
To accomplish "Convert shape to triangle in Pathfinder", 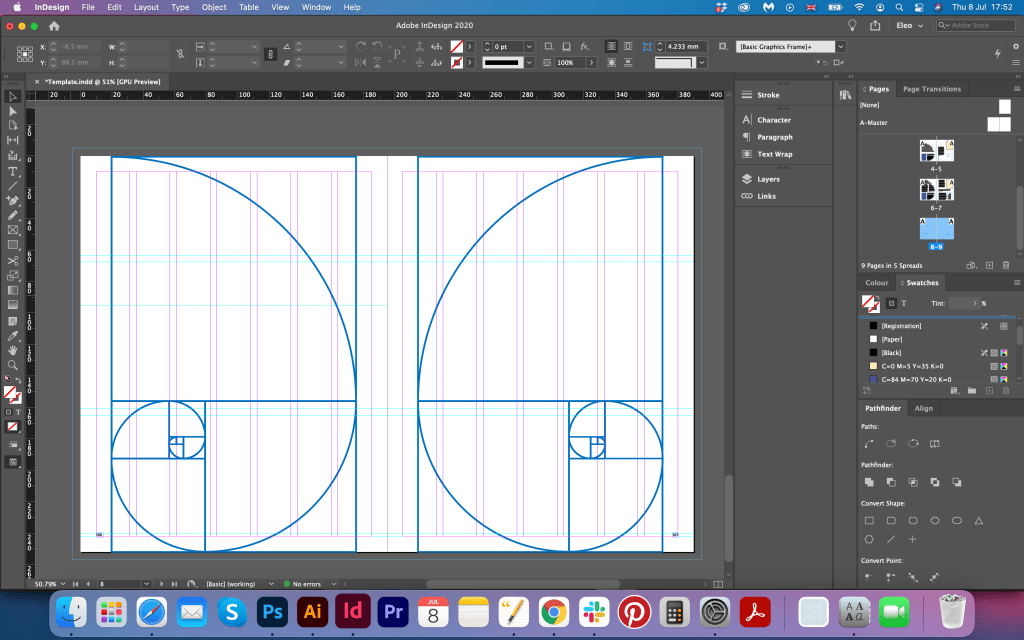I will coord(979,521).
